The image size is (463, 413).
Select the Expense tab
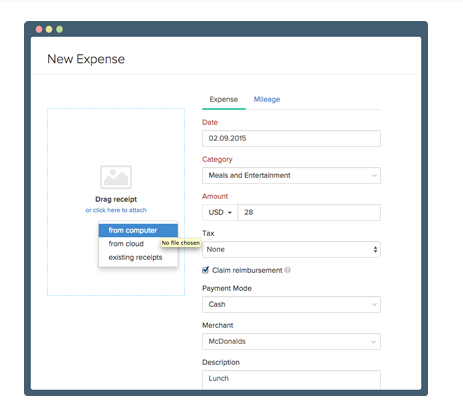point(224,99)
